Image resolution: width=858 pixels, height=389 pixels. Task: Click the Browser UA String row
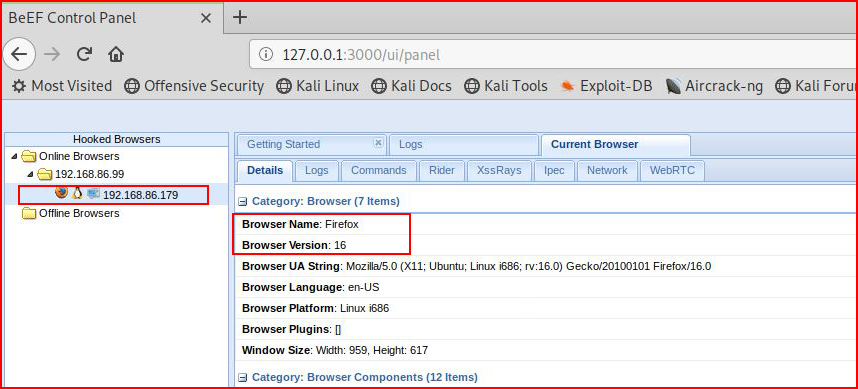pos(546,266)
